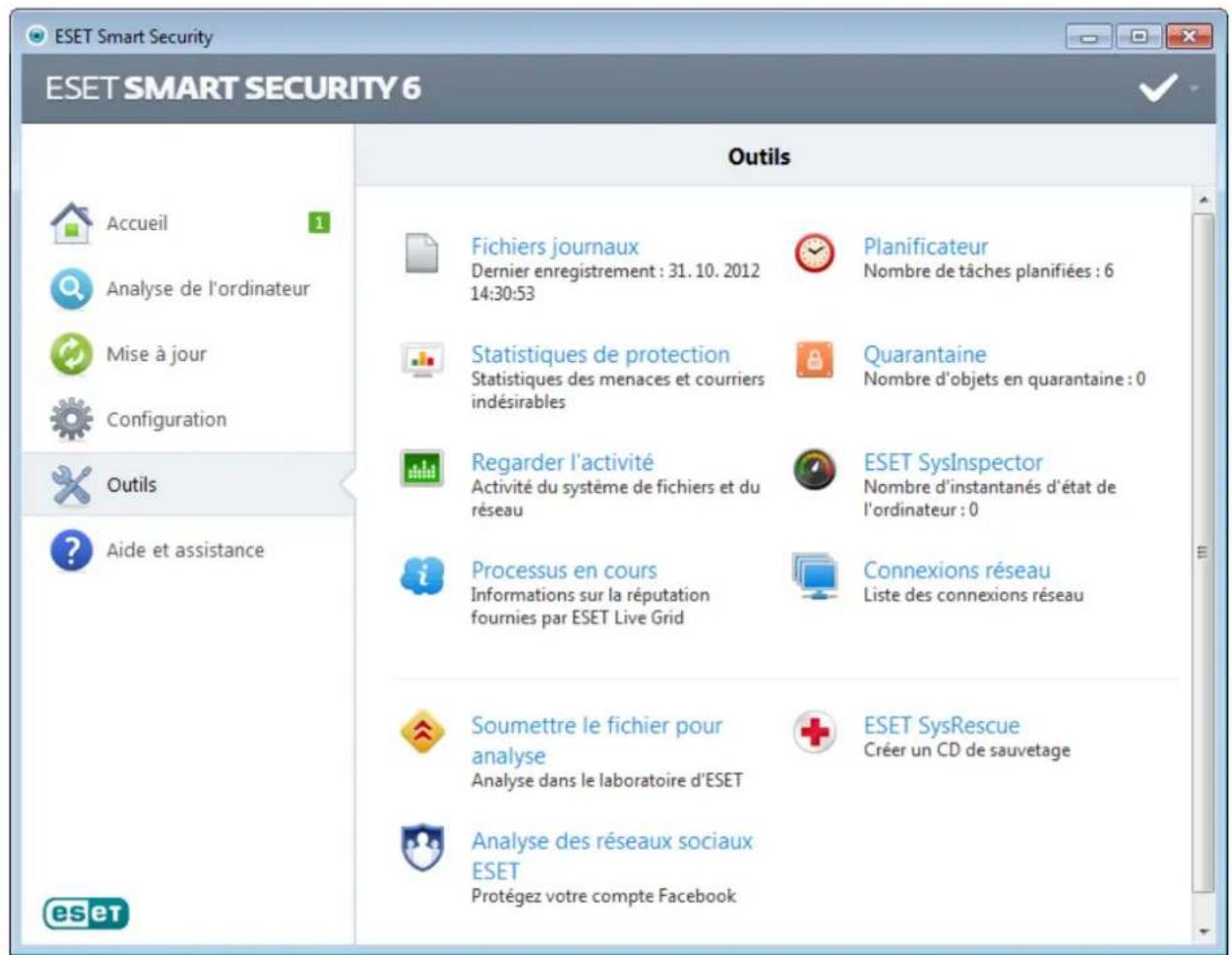Click the scrollbar up arrow

1203,200
